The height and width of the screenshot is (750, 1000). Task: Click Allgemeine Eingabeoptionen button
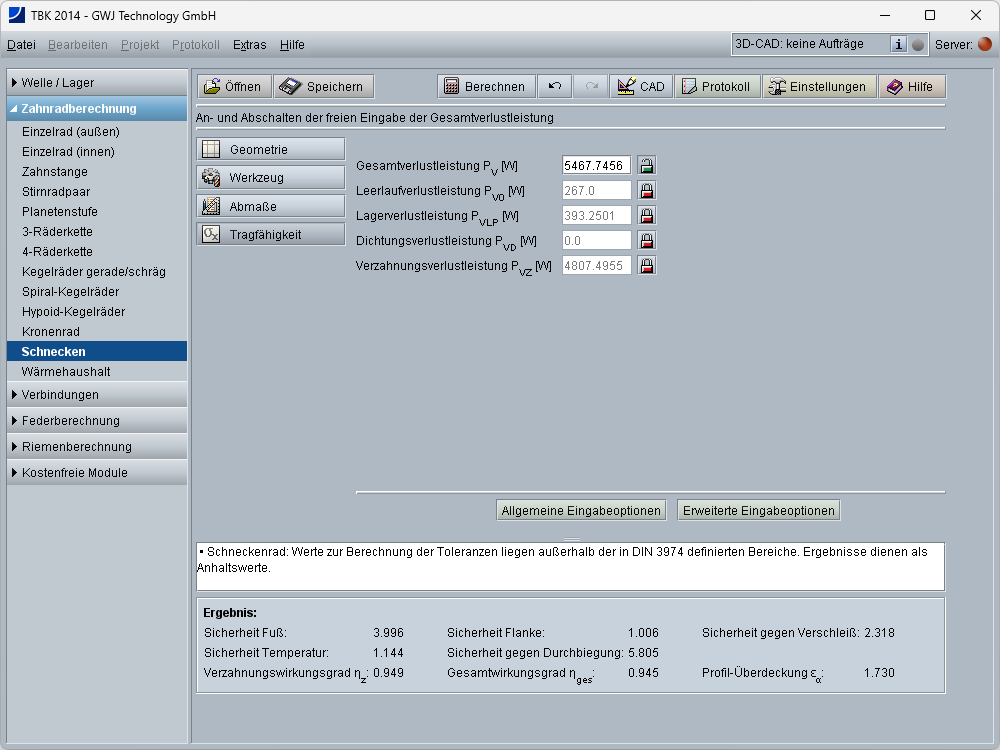click(581, 511)
